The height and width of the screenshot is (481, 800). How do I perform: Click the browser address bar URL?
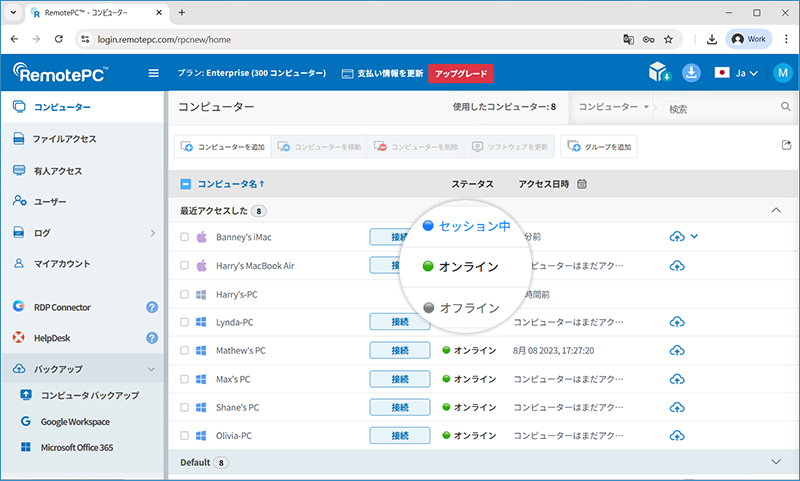click(164, 39)
